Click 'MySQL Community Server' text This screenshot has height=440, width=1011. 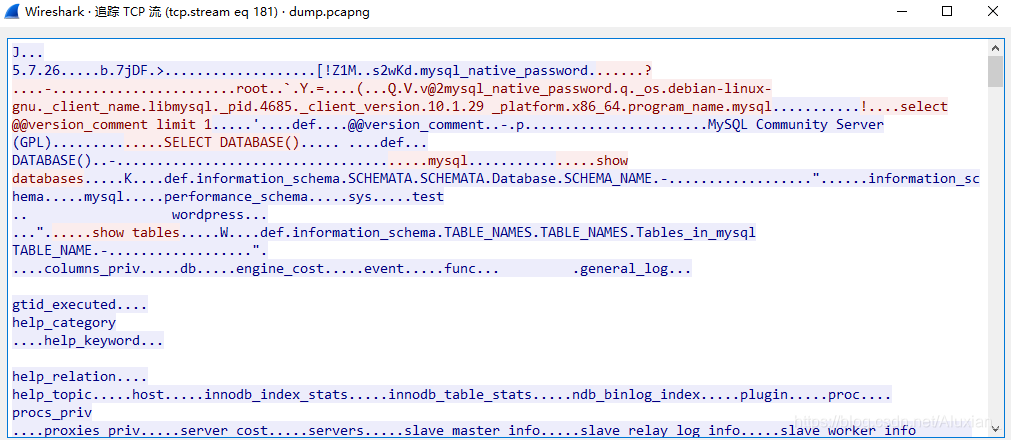pos(796,125)
